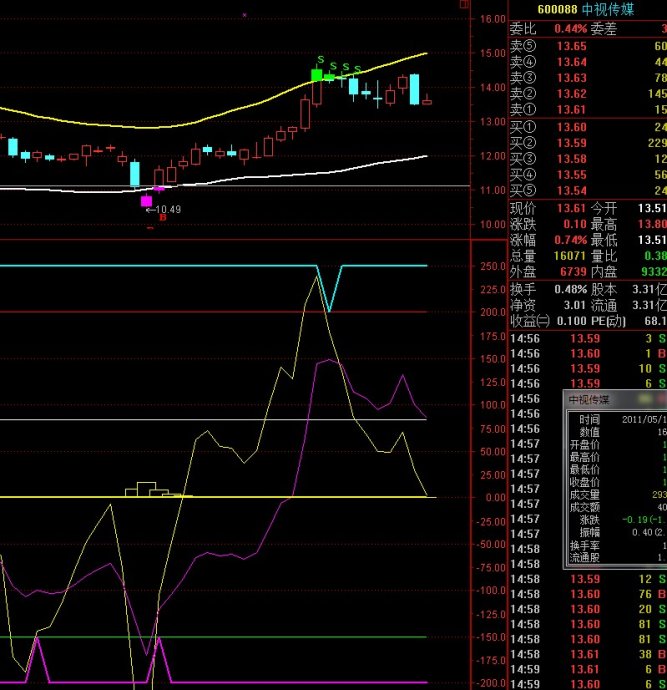This screenshot has height=690, width=667.
Task: Click the -150.0 label on the indicator axis
Action: [491, 637]
